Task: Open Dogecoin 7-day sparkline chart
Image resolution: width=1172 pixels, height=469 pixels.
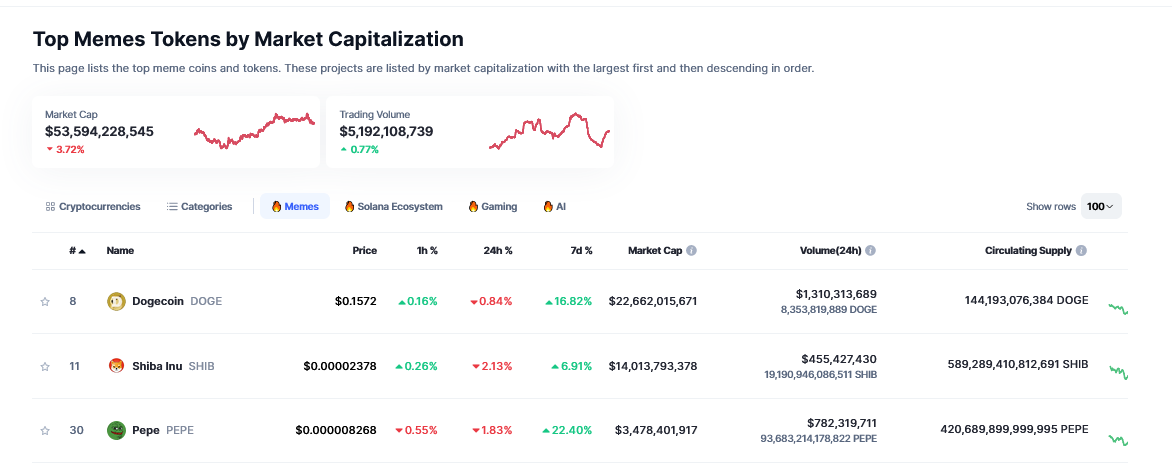Action: point(1118,309)
